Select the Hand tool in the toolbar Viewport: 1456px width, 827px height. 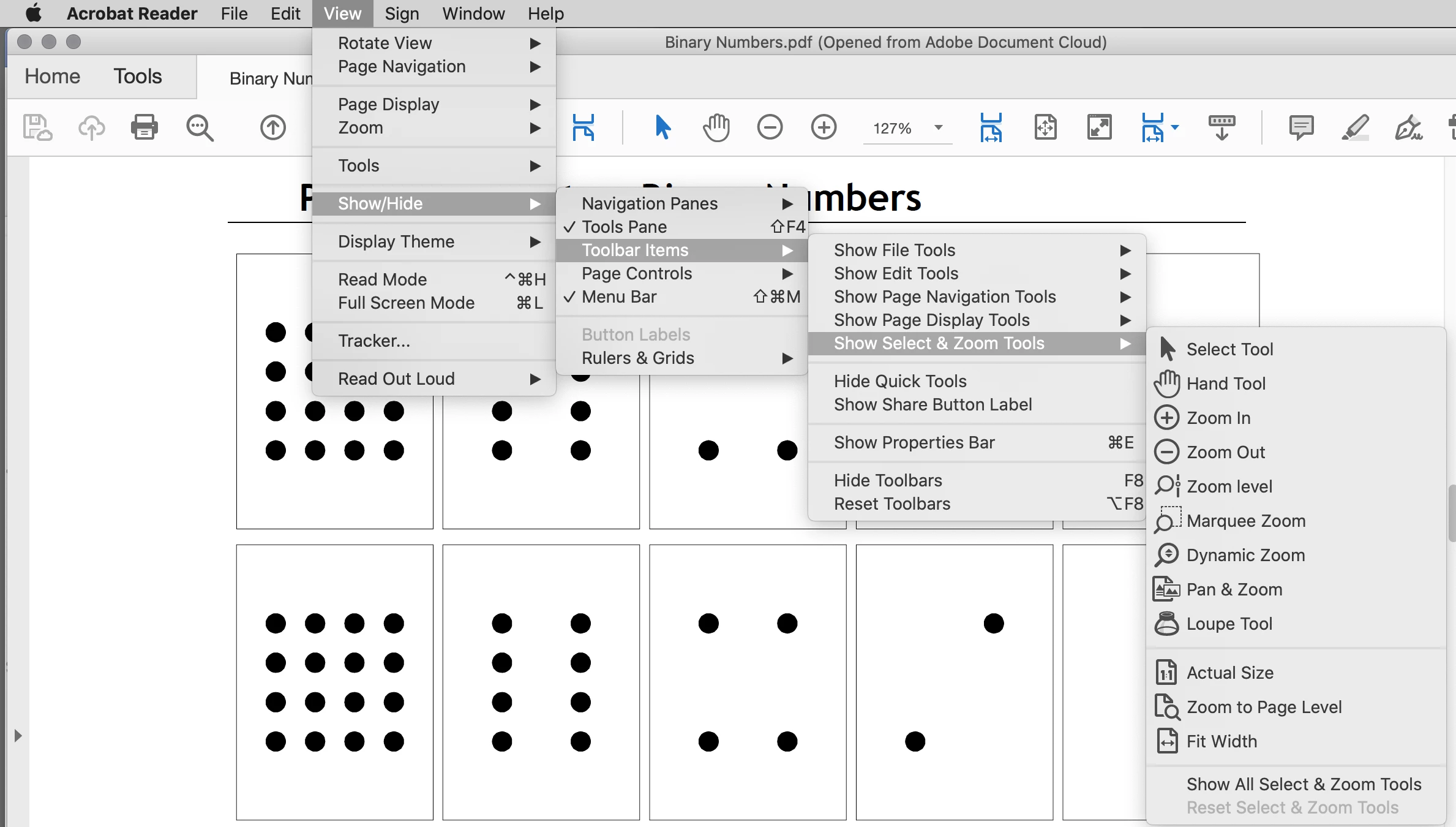click(x=716, y=127)
